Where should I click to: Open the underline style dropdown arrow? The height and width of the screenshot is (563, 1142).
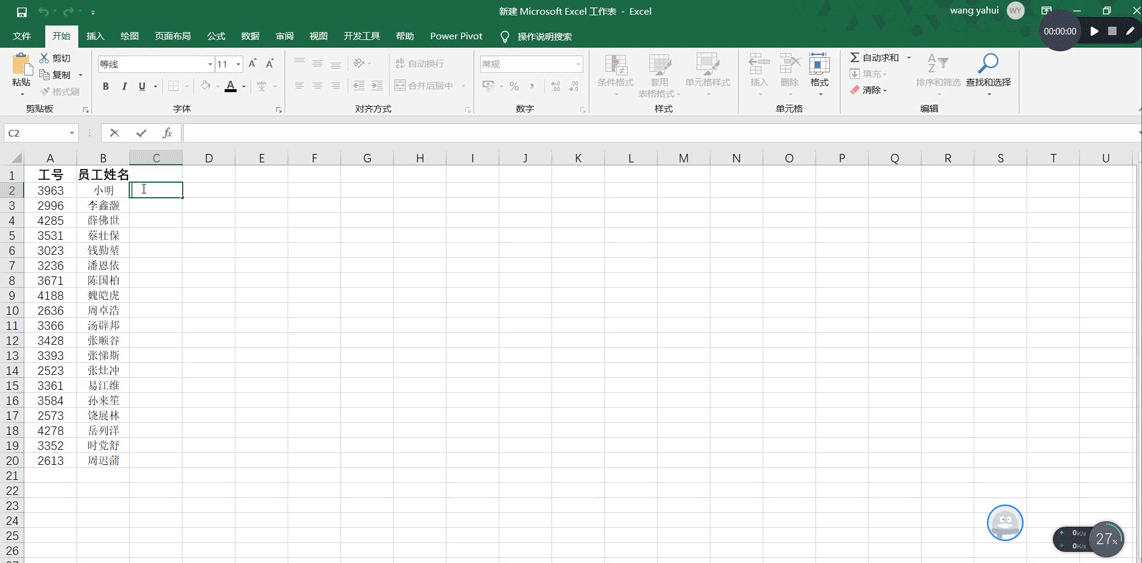pyautogui.click(x=154, y=86)
